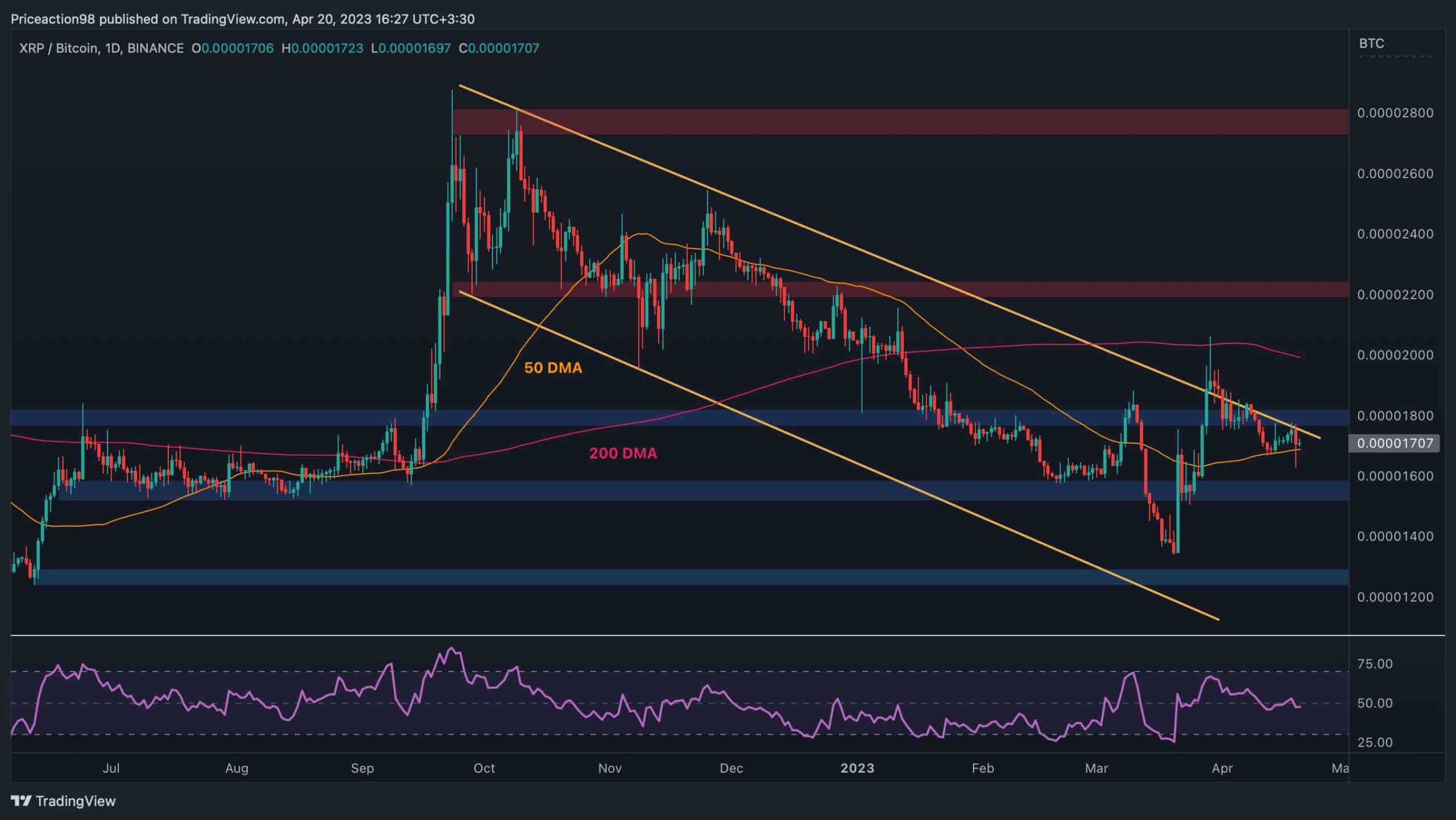1456x820 pixels.
Task: Click the 'Jul' time axis label
Action: pos(111,768)
